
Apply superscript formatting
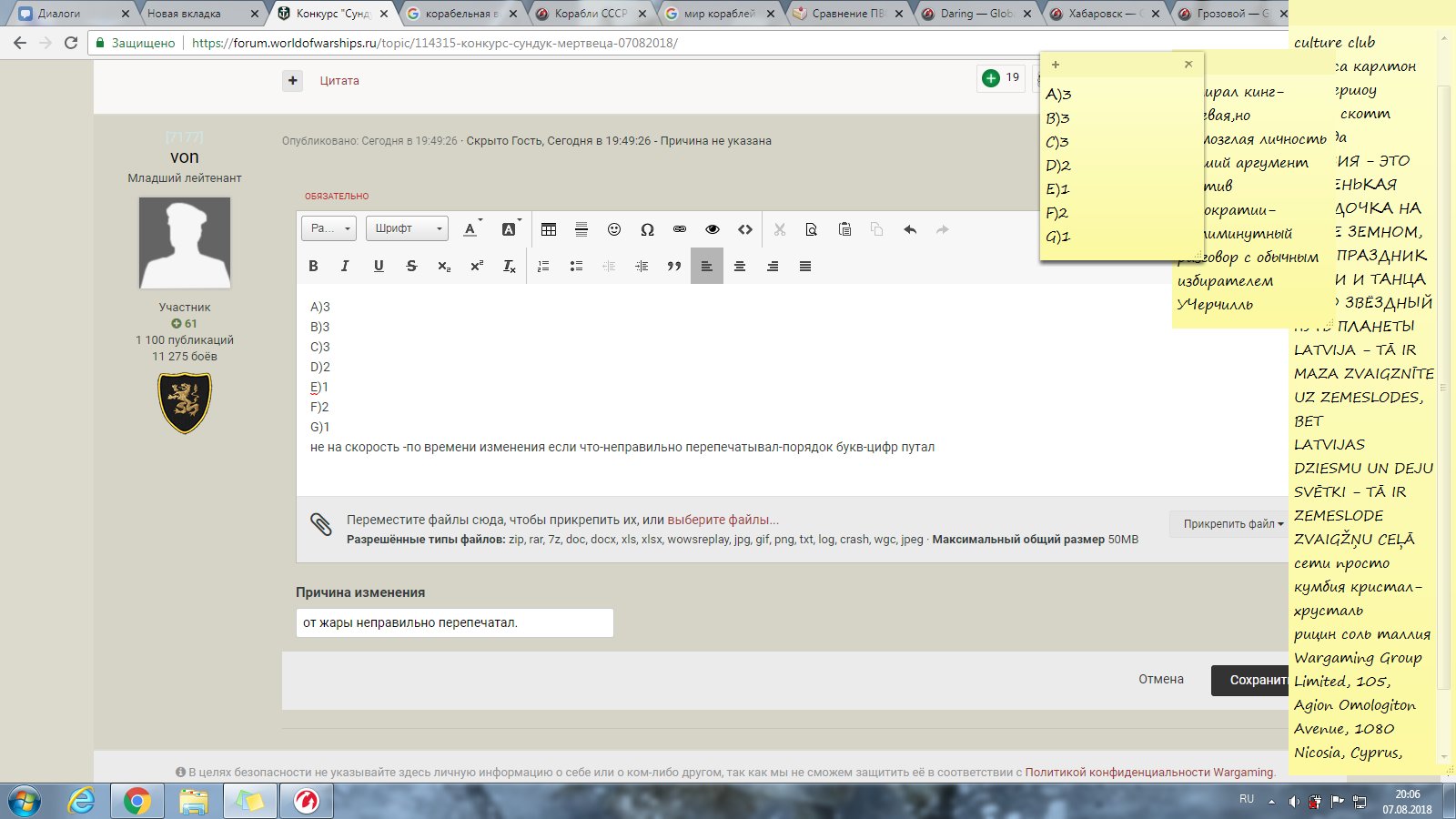pos(476,266)
